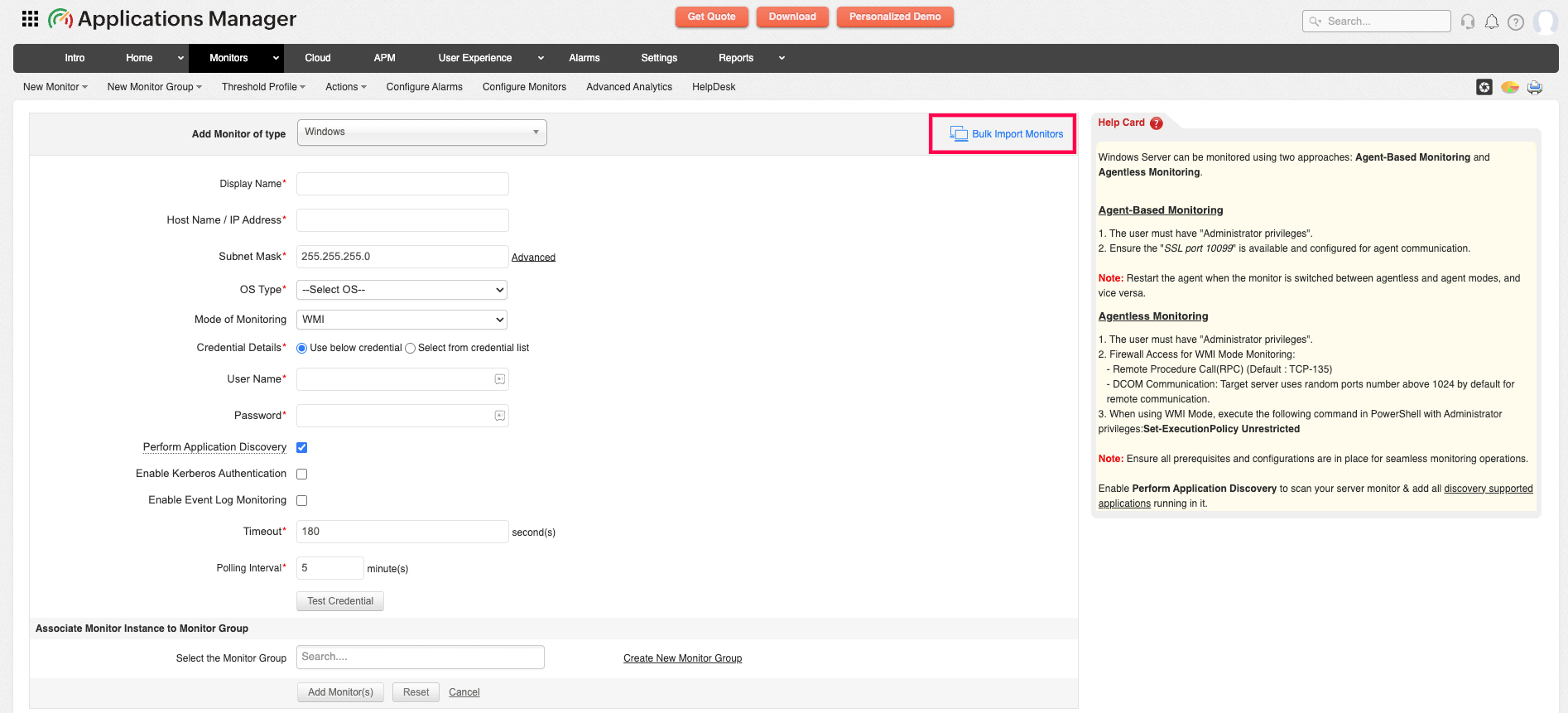Click the Get Quote button

711,17
